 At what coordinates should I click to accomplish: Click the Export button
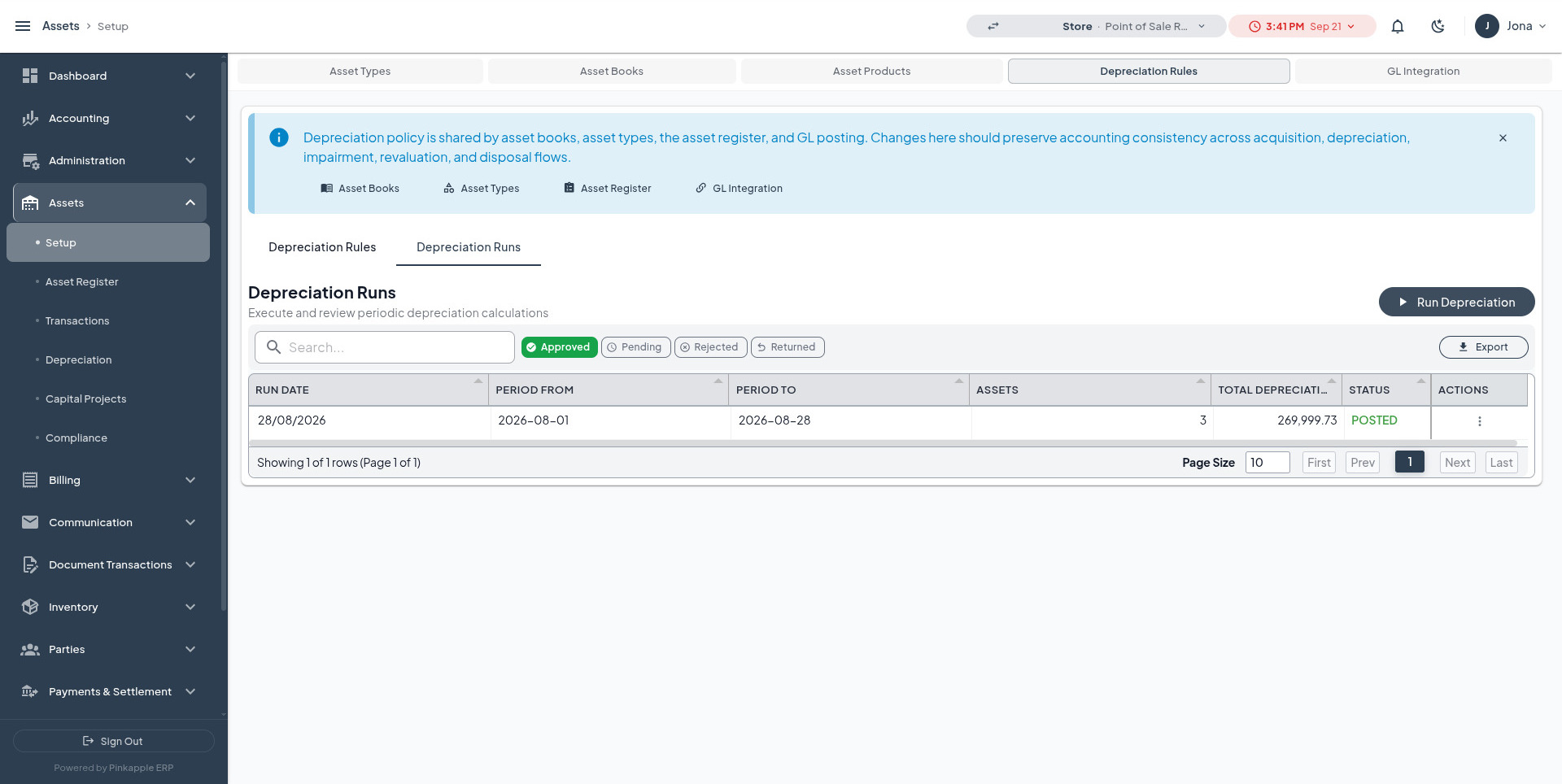click(x=1483, y=347)
